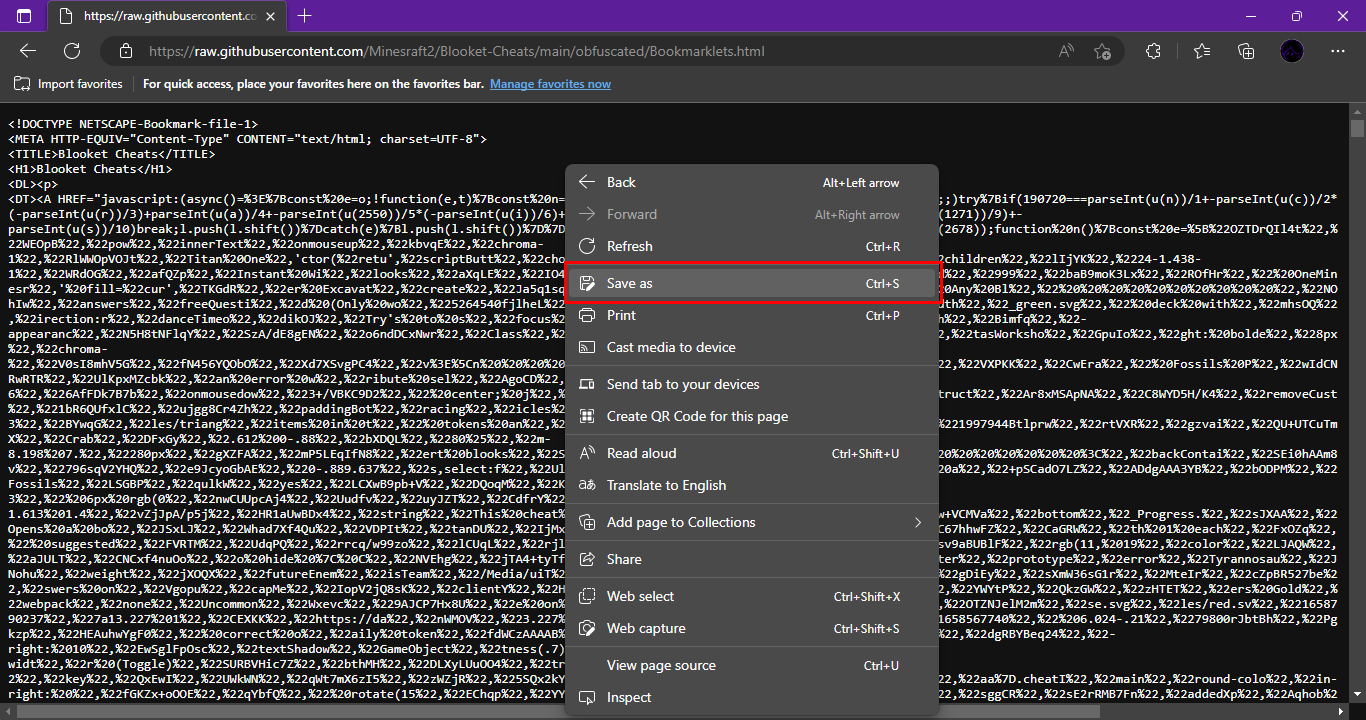Click the '<!DOCTYPE NETSCAPE-Bookmark-file-1>' line
The image size is (1366, 720).
133,124
